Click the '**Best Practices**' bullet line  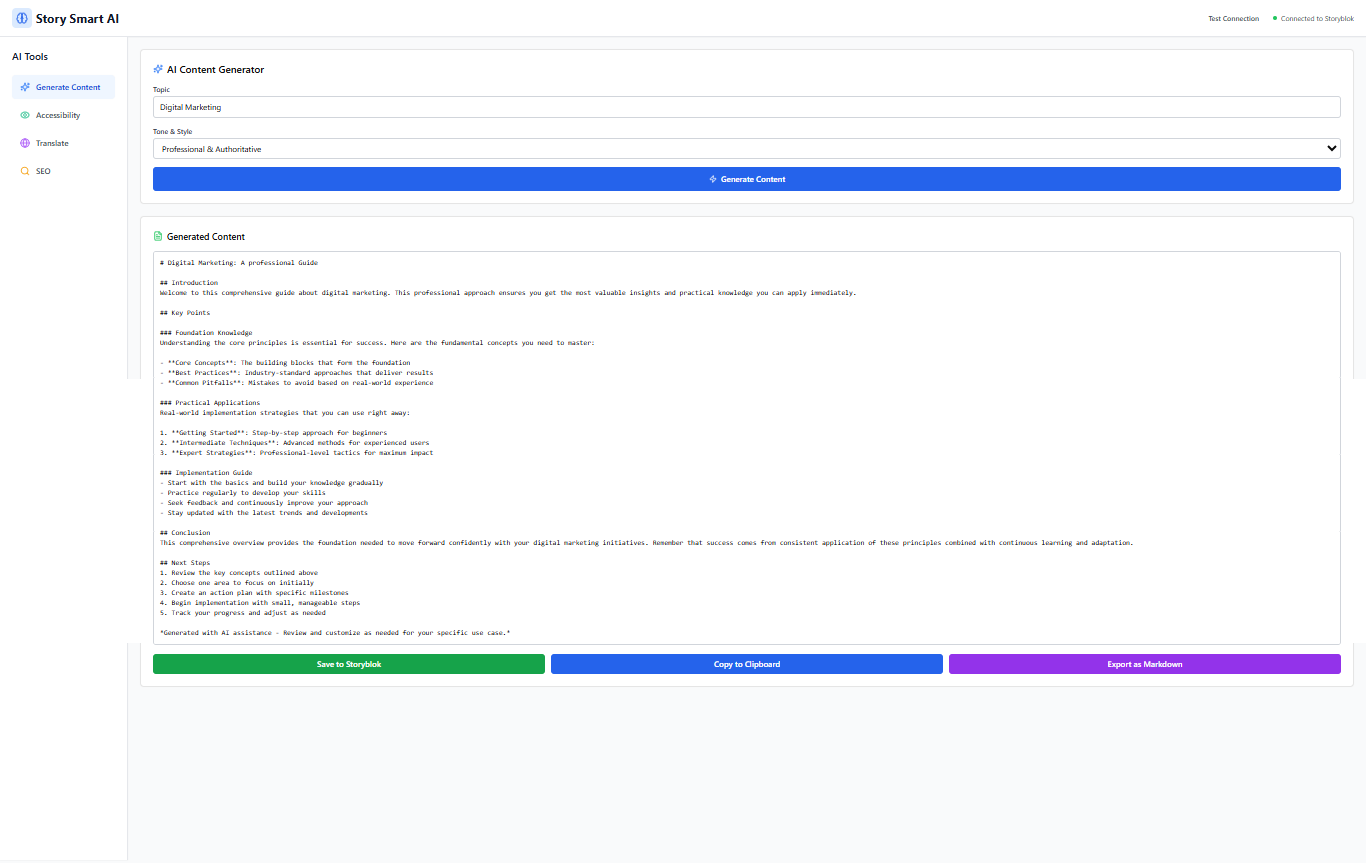(297, 373)
